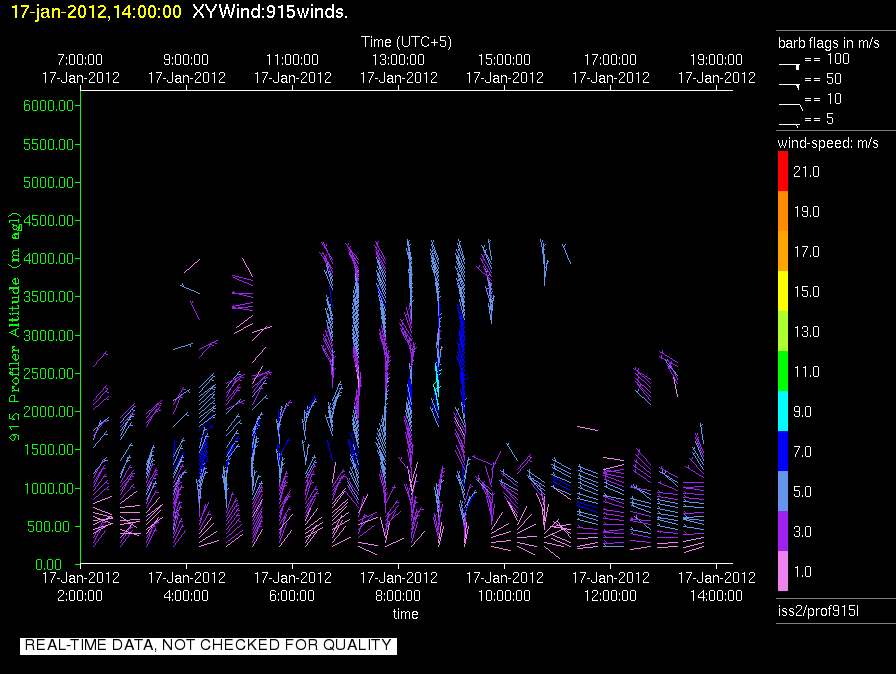Click the '1000.00' altitude tick label
Screen dimensions: 896x674
coord(48,488)
